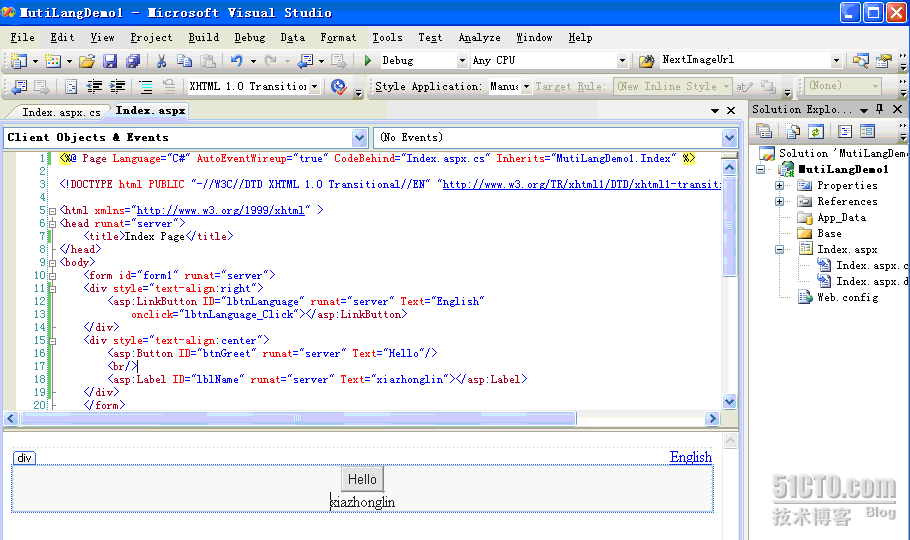
Task: Click the xhtml1-transitional DTD link on line 3
Action: click(x=582, y=184)
